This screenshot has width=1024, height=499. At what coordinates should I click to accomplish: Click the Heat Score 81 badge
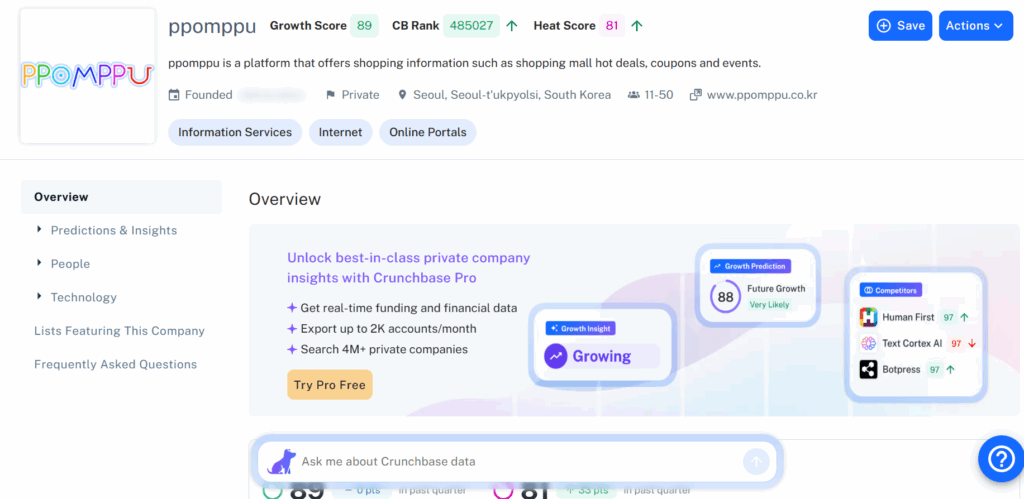tap(612, 26)
